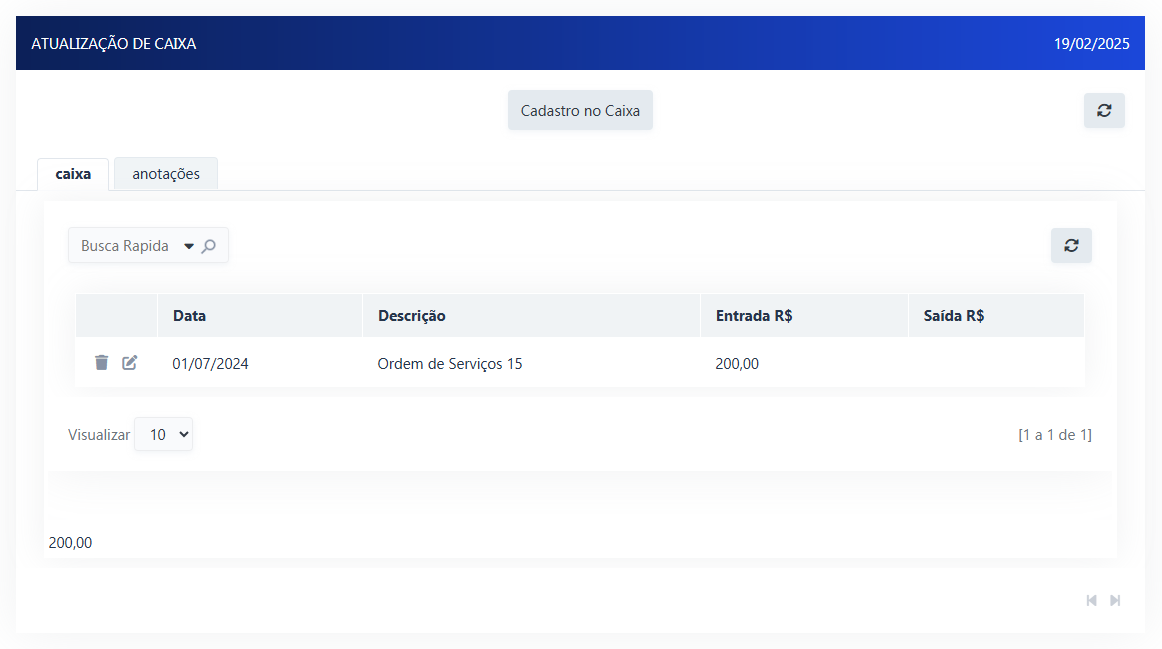This screenshot has height=649, width=1162.
Task: Open the Busca Rapida dropdown arrow
Action: point(189,246)
